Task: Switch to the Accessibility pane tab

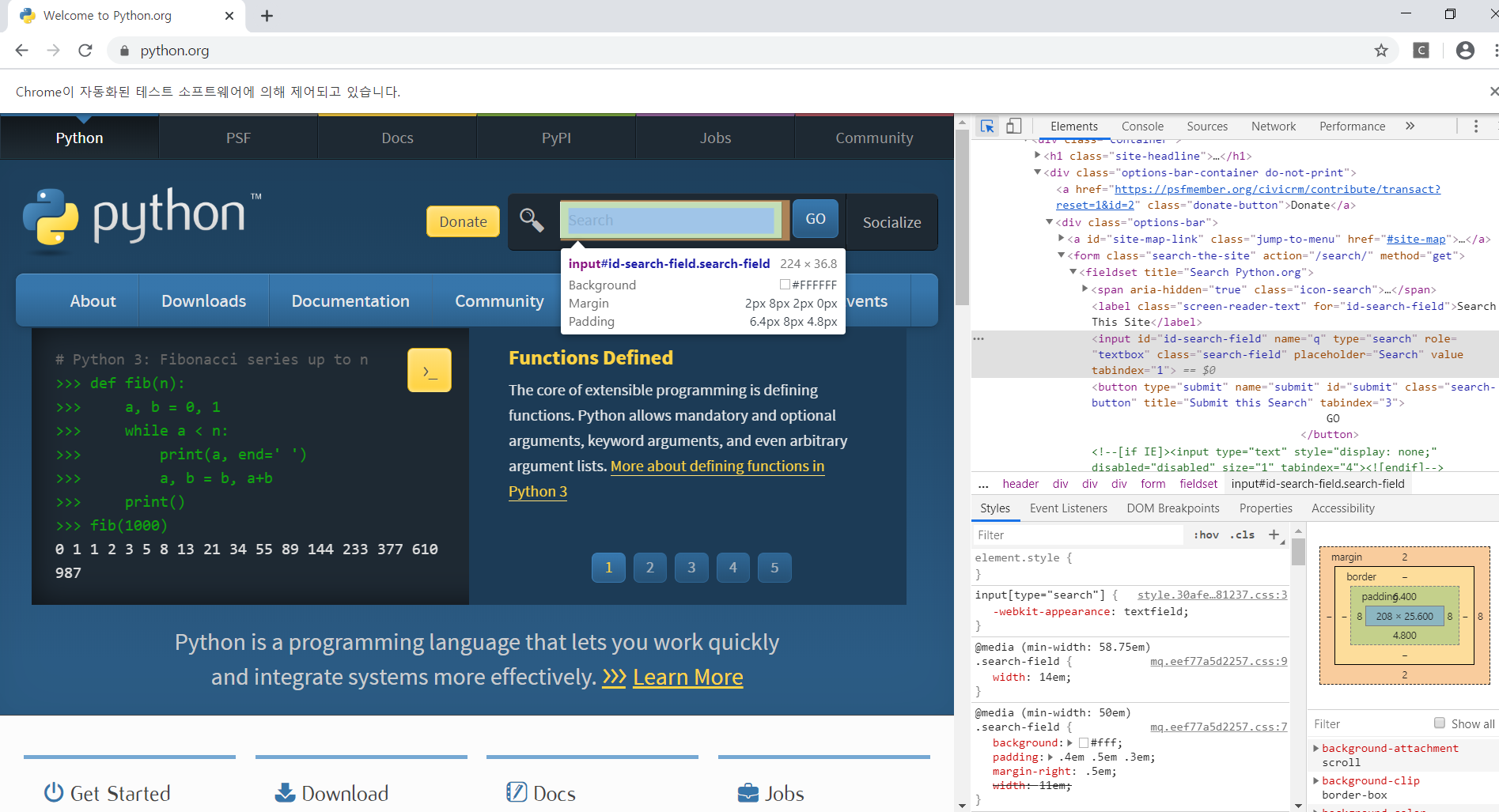Action: [x=1343, y=508]
